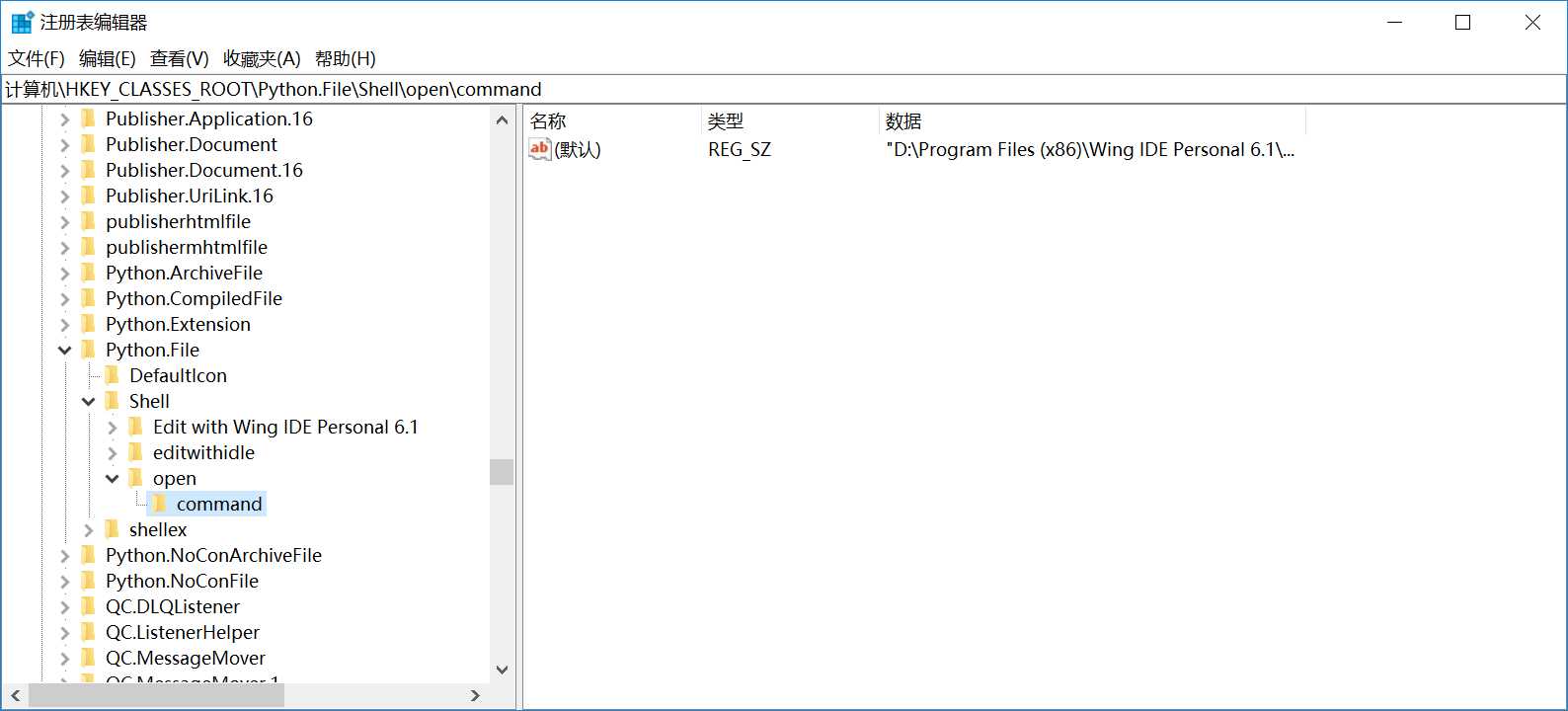1568x711 pixels.
Task: Select the Python.NoConFile key
Action: (183, 581)
